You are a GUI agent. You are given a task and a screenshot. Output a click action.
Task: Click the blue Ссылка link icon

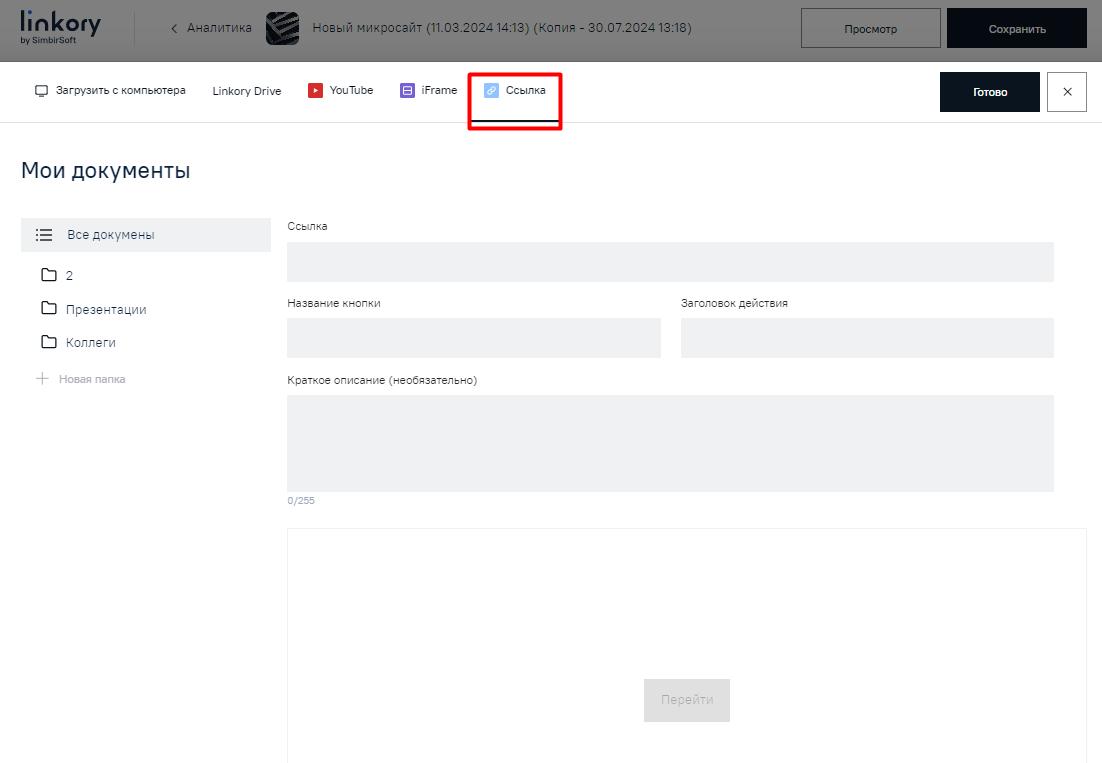pyautogui.click(x=491, y=91)
